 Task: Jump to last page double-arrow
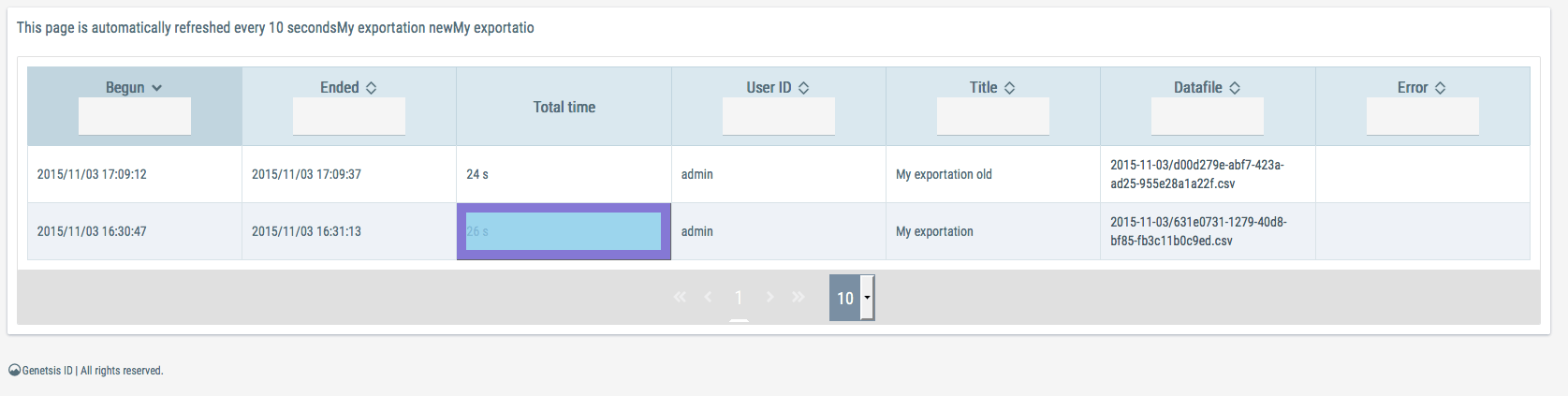click(798, 297)
